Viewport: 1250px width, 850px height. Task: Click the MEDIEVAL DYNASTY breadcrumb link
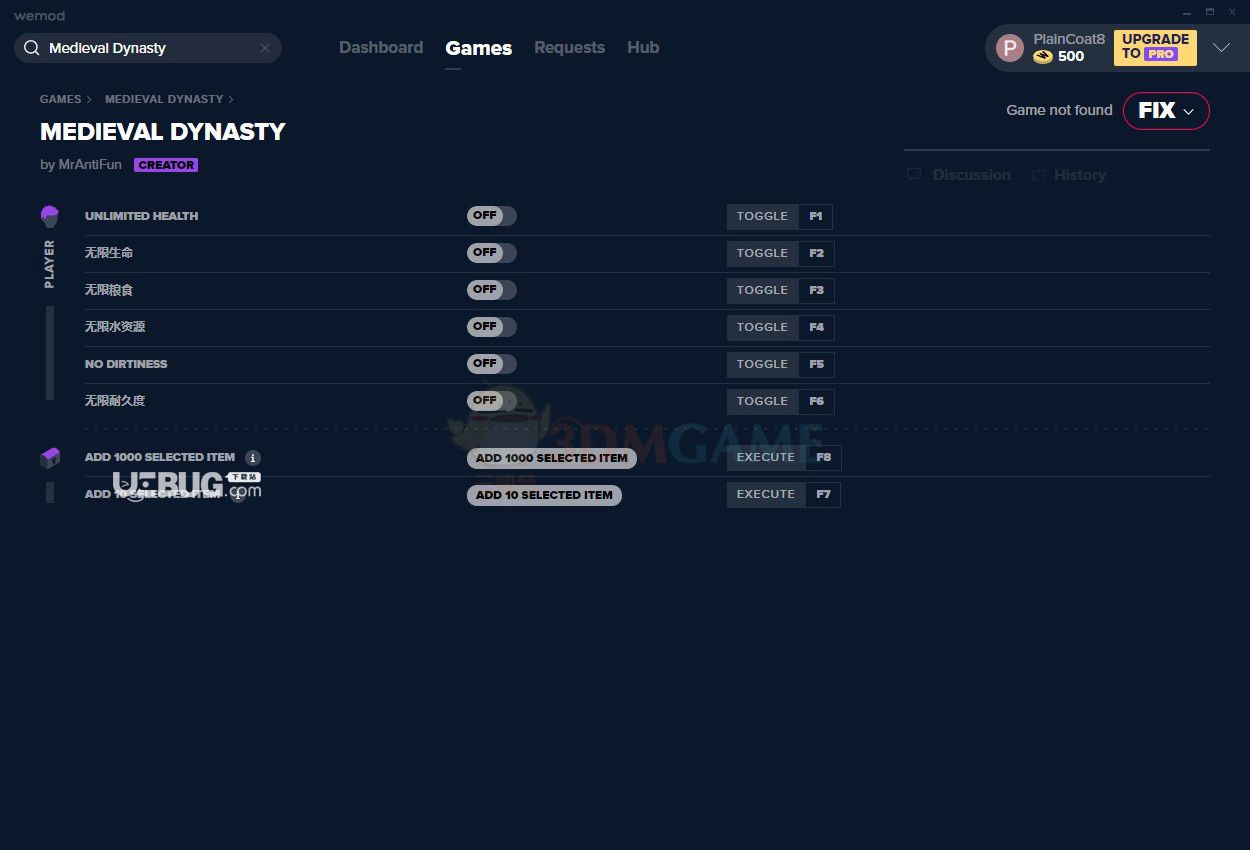164,99
